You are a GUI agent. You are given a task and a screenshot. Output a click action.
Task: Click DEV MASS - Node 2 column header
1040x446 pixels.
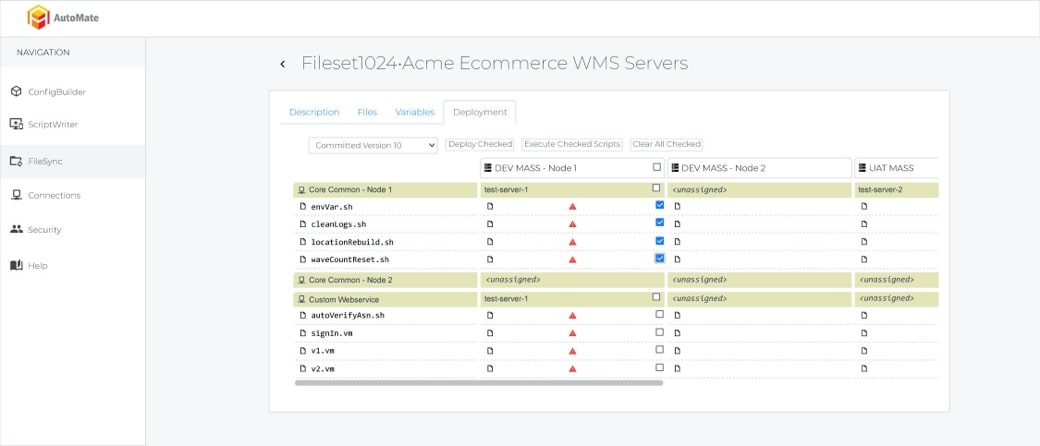(759, 168)
